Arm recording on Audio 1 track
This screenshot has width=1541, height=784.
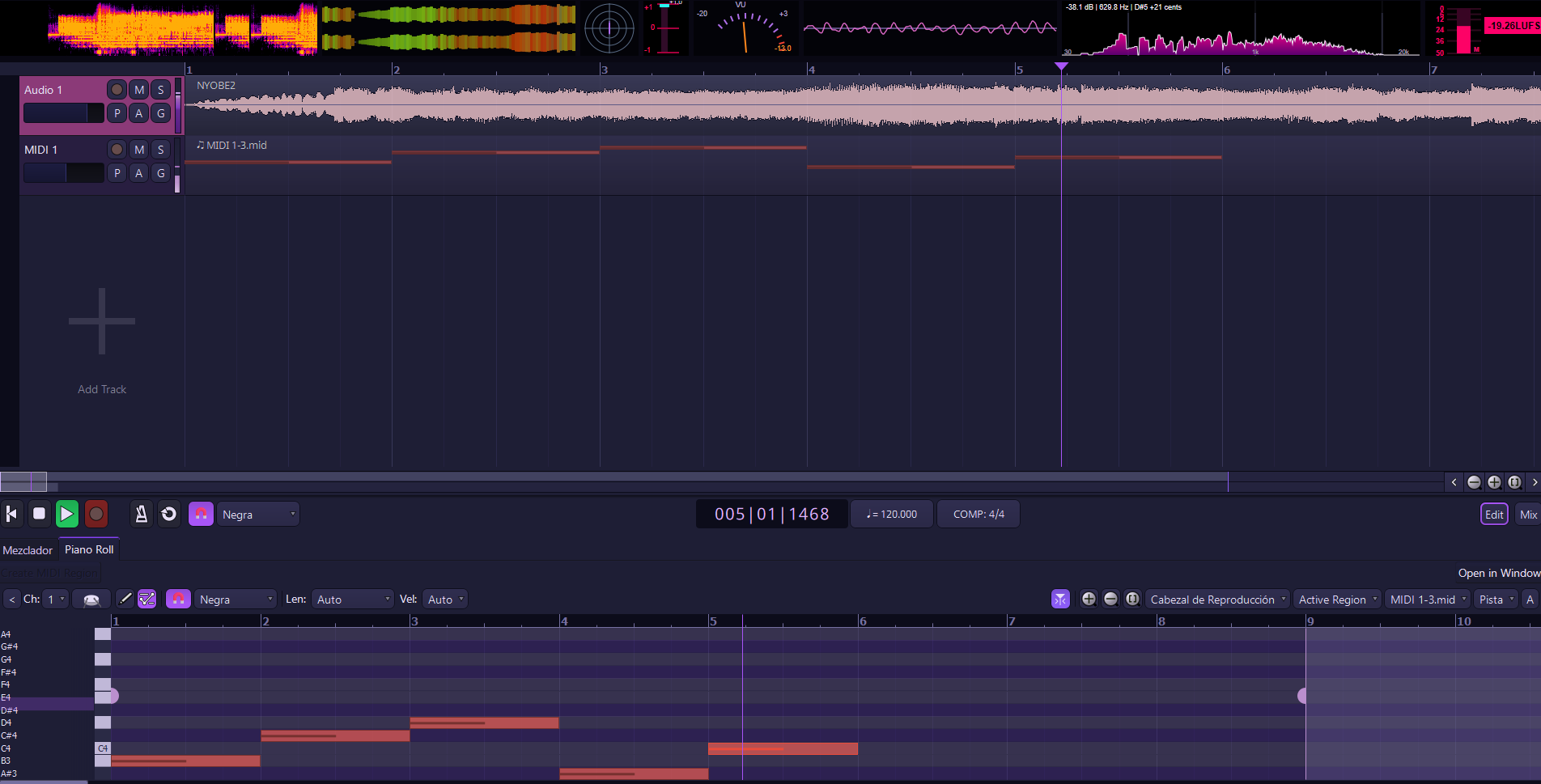[117, 90]
